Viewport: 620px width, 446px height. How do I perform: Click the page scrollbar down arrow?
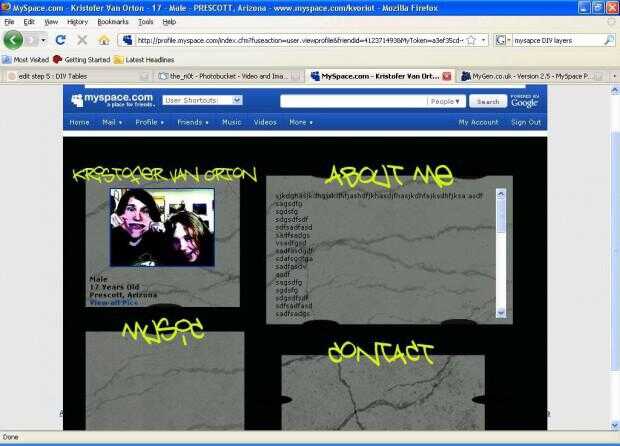[x=615, y=425]
